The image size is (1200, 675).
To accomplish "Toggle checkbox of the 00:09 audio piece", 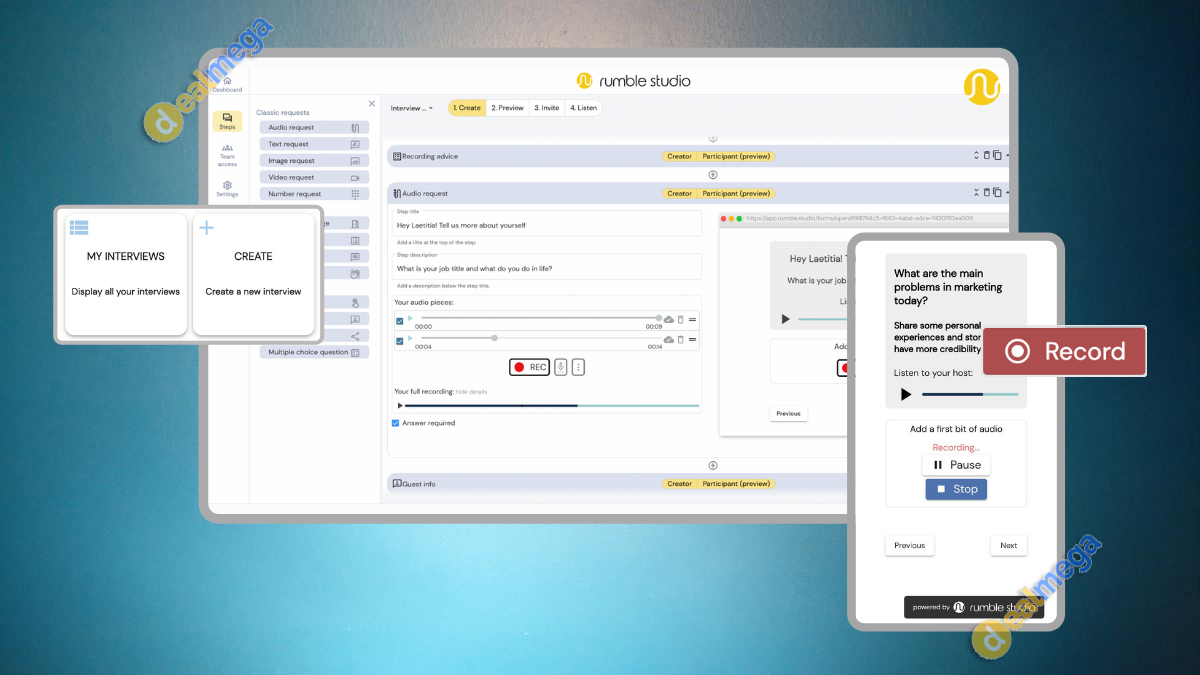I will 400,321.
